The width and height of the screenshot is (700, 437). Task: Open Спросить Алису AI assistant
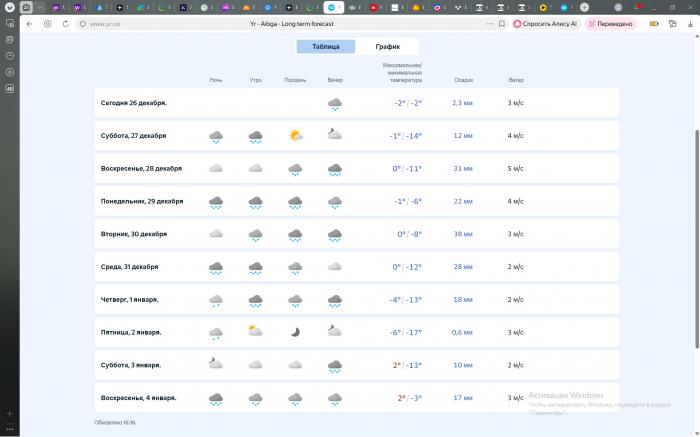(x=546, y=23)
